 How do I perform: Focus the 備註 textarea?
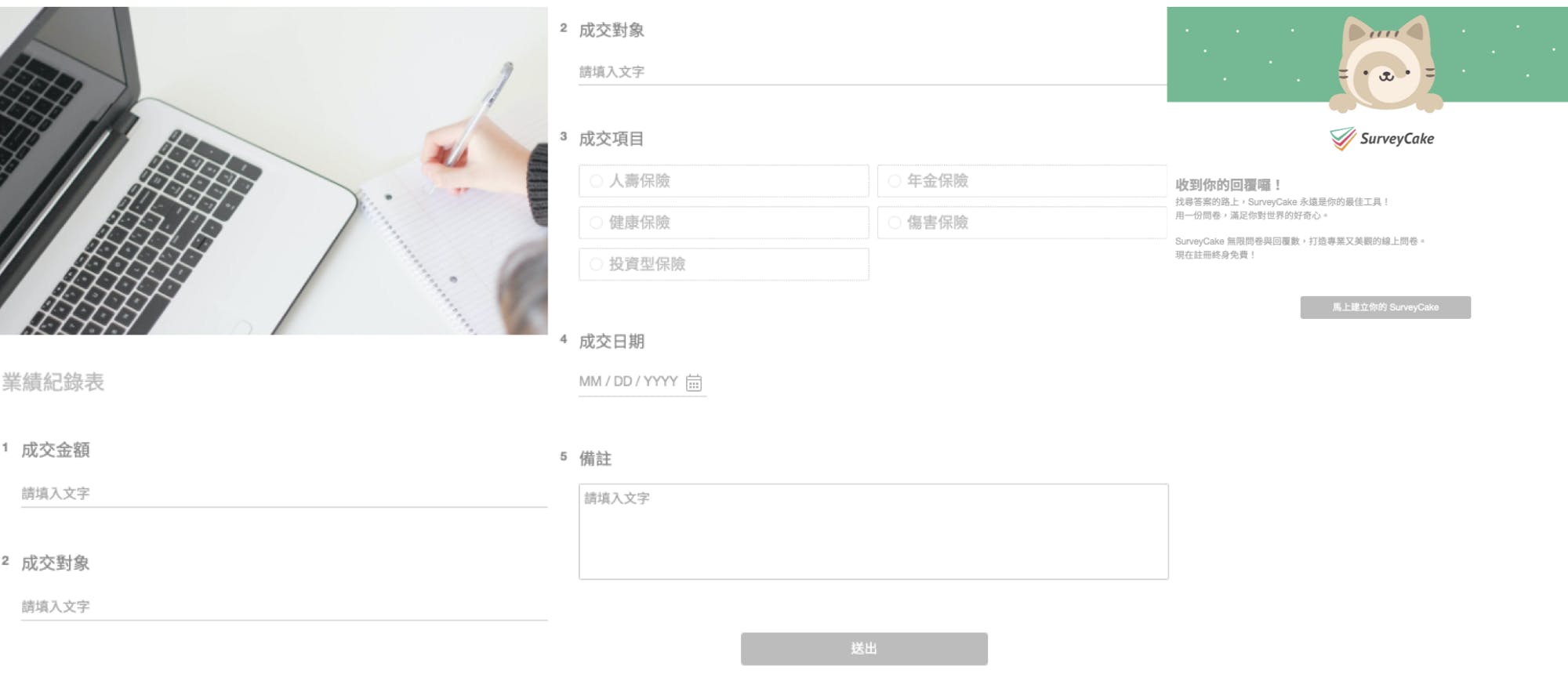pos(873,531)
